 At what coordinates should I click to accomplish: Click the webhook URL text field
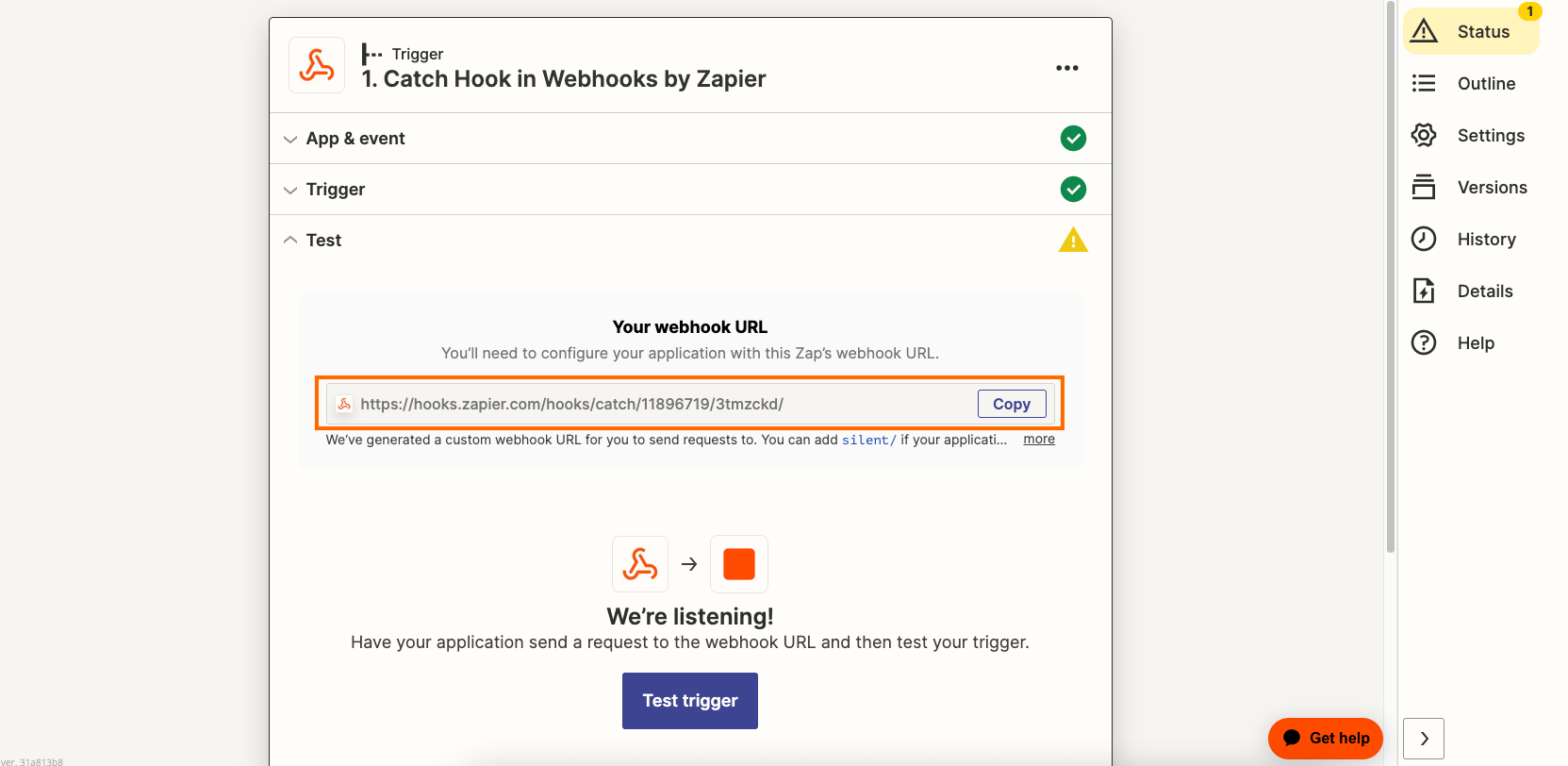(651, 404)
